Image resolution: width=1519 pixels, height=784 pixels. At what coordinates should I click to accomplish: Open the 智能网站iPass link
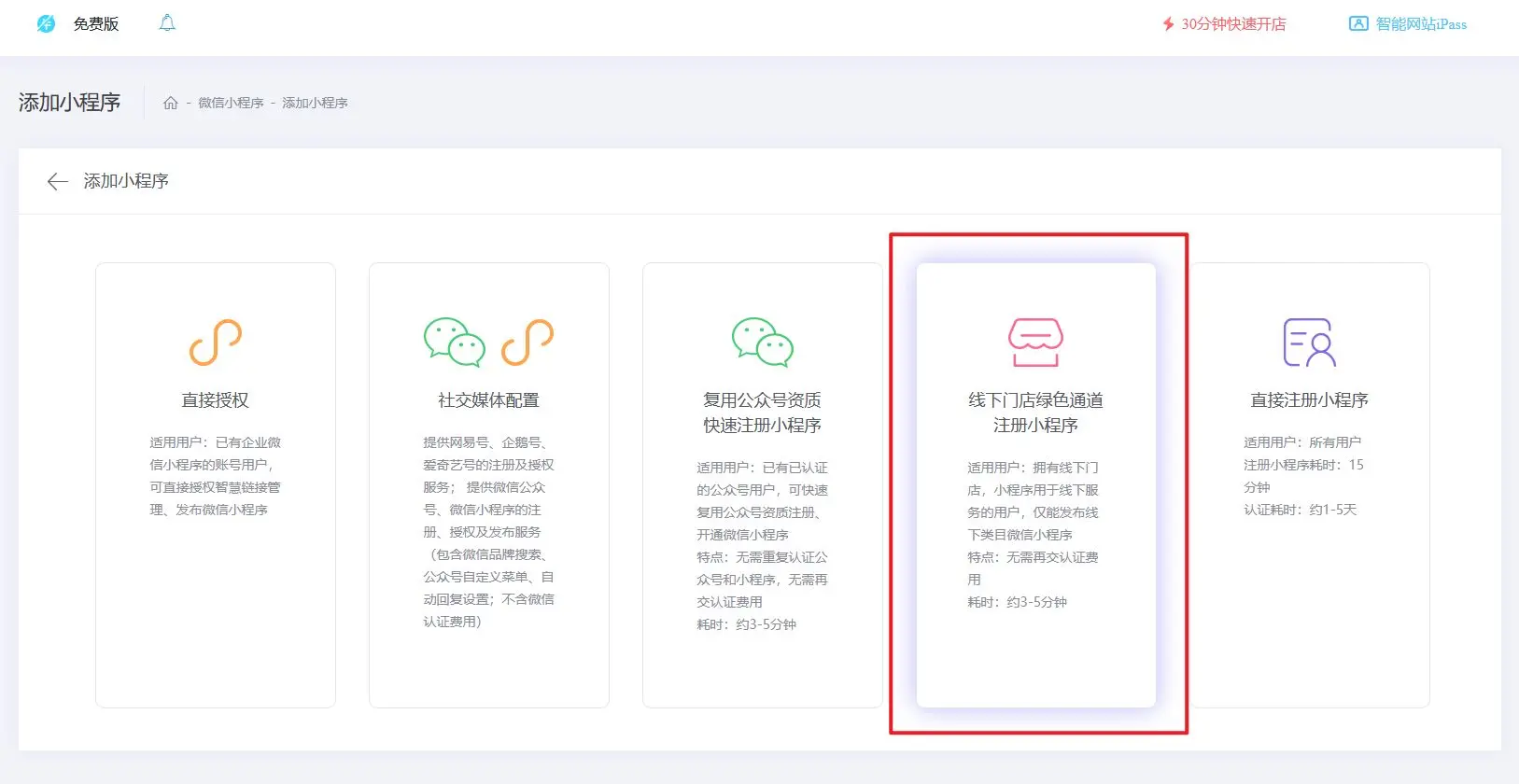tap(1408, 24)
